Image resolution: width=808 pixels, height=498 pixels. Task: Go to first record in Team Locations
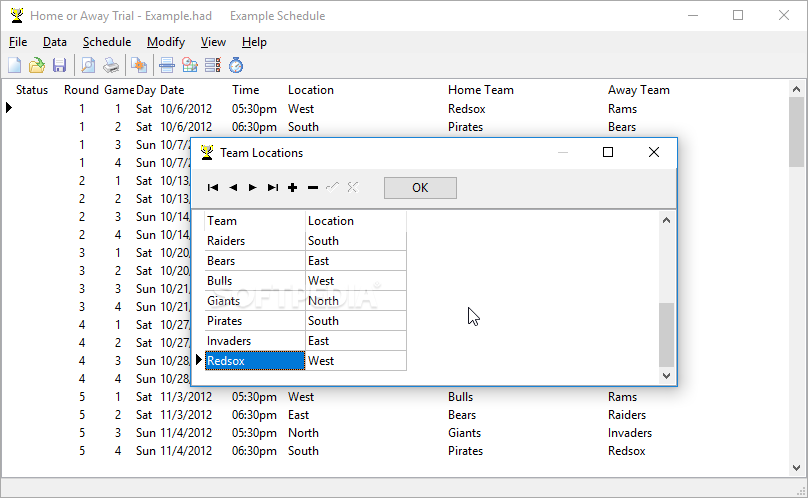[x=213, y=188]
